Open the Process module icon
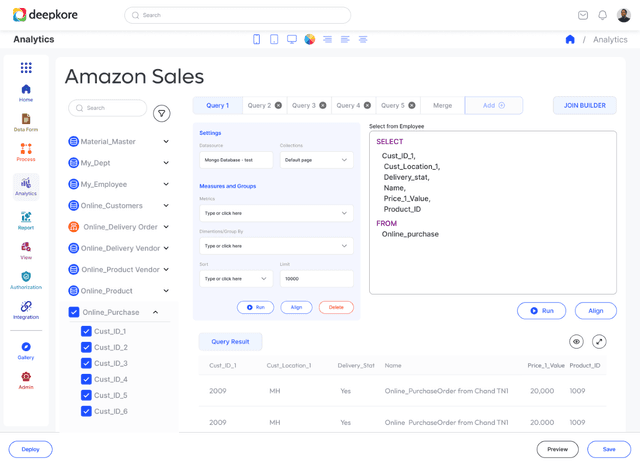640x467 pixels. pos(26,153)
